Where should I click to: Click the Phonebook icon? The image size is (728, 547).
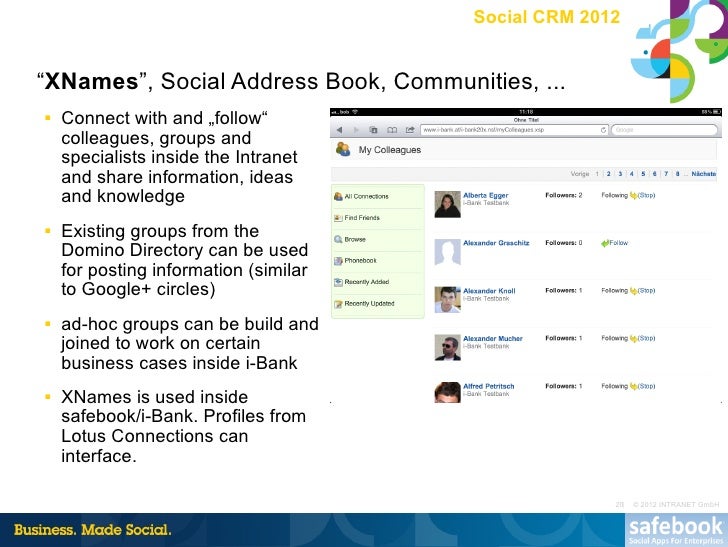coord(338,260)
